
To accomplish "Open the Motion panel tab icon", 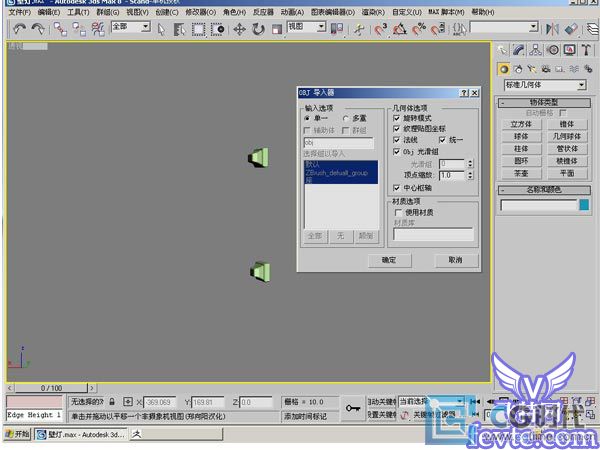I will [x=553, y=50].
